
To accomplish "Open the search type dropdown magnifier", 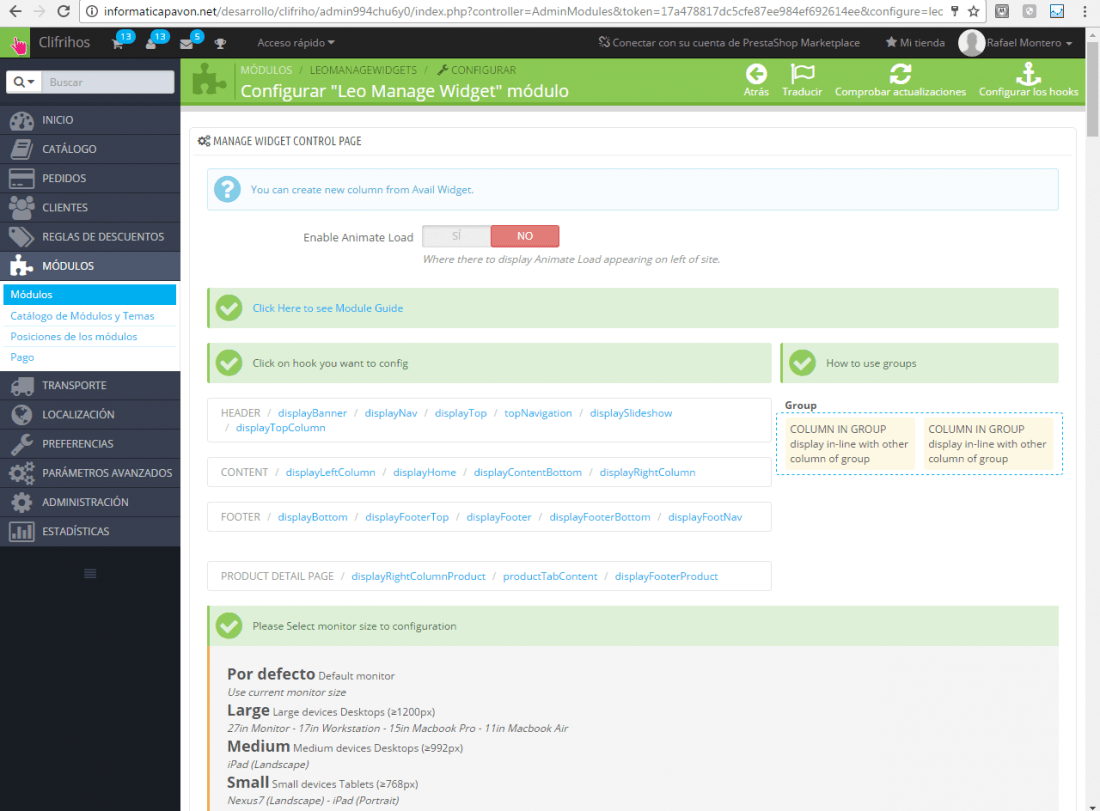I will click(x=24, y=82).
